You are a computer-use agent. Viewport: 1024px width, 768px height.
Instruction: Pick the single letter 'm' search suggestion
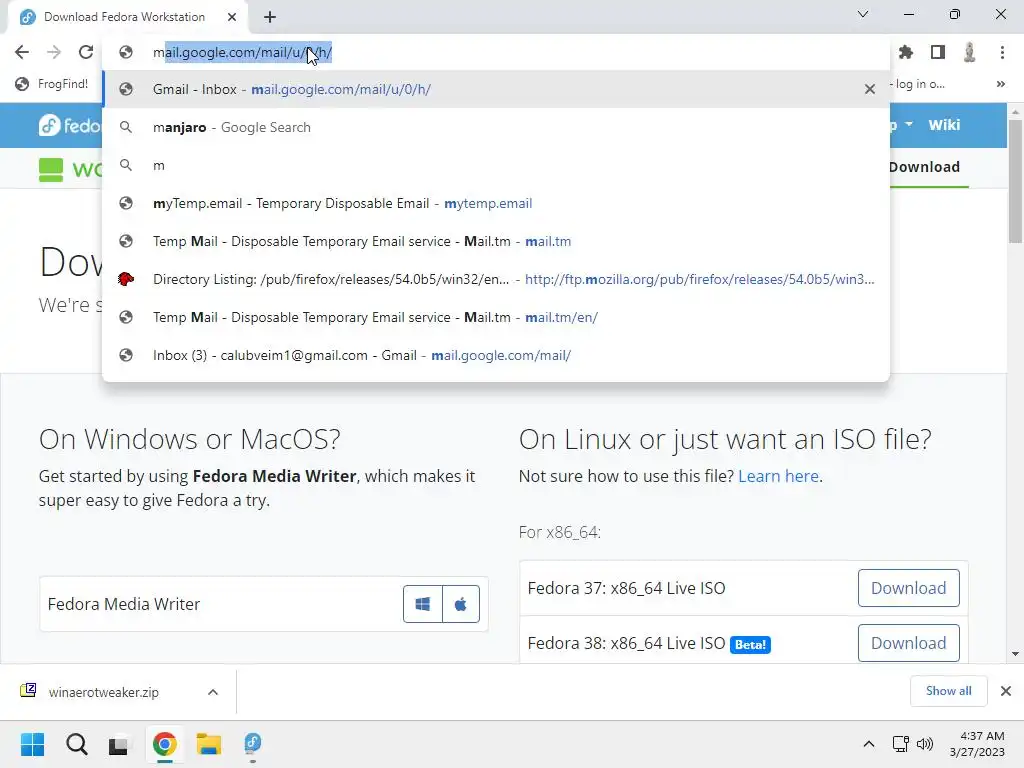[x=496, y=165]
